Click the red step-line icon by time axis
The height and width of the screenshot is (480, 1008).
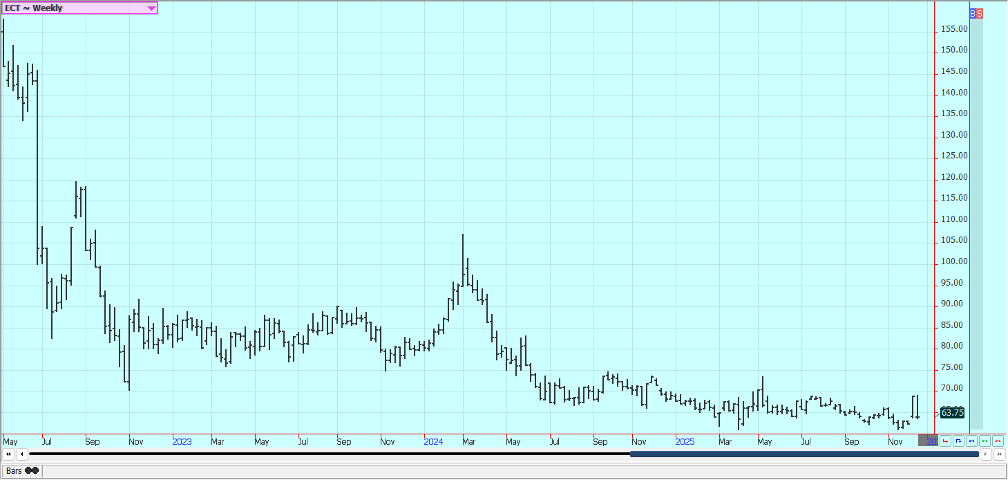point(945,441)
